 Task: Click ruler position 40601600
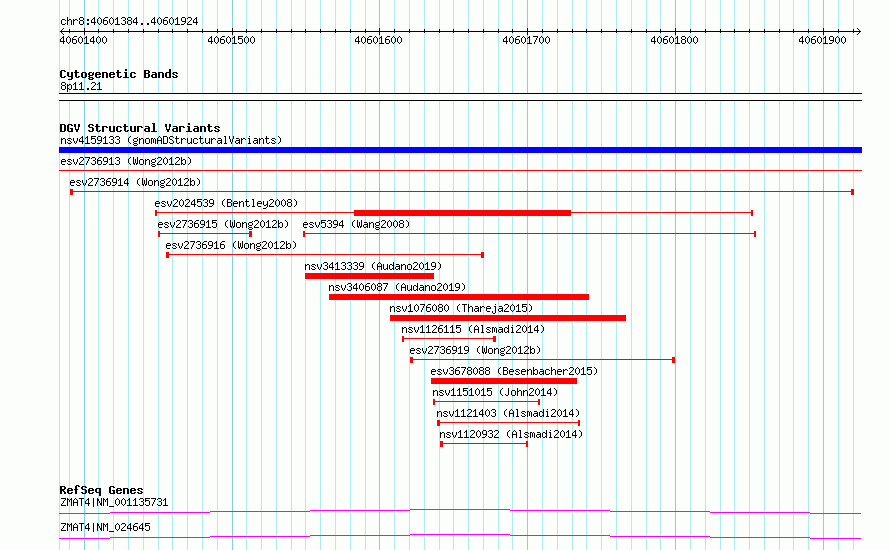click(x=378, y=40)
